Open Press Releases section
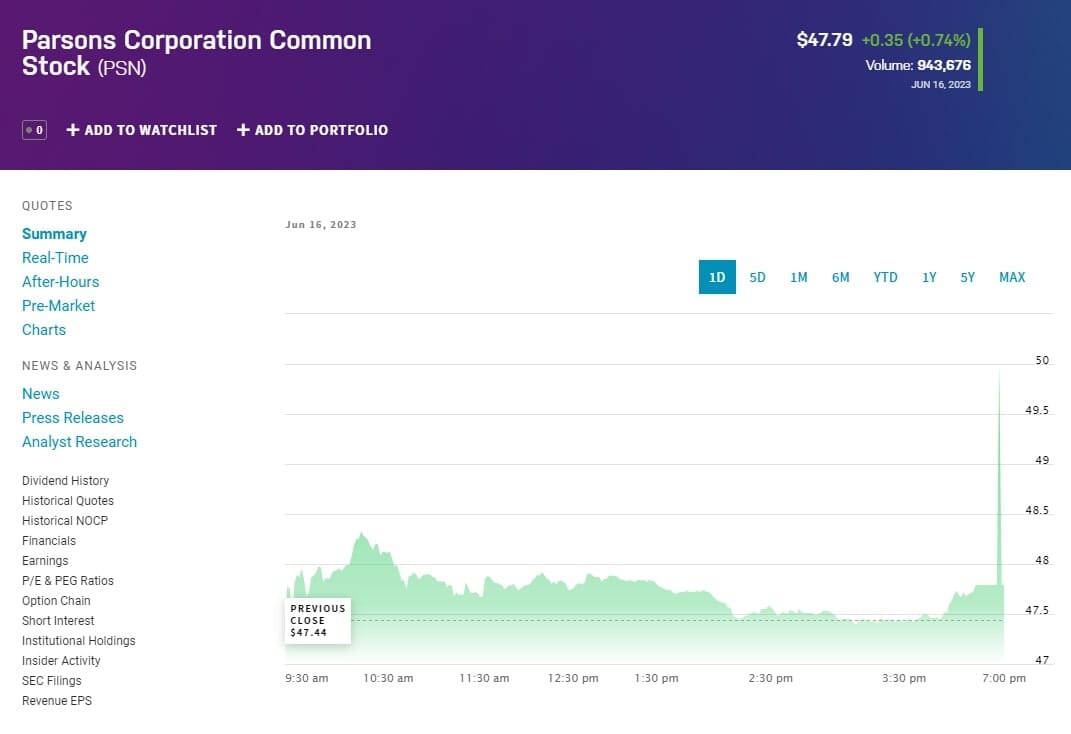 [73, 418]
